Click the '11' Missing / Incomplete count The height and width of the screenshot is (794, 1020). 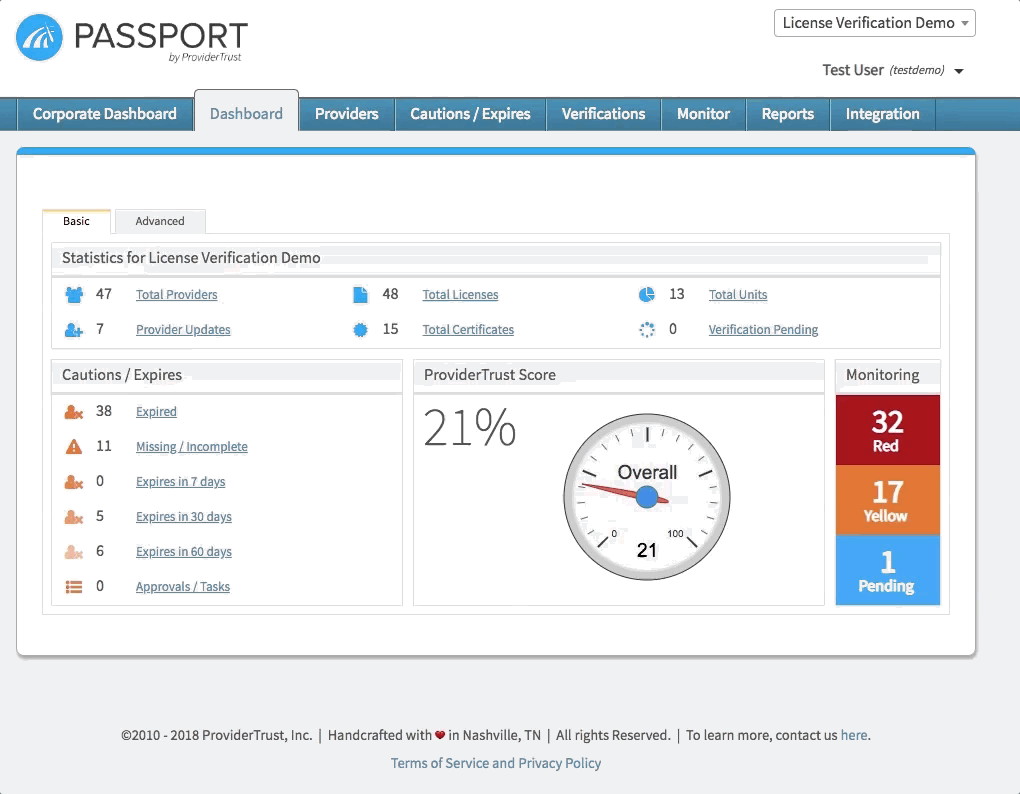tap(103, 446)
